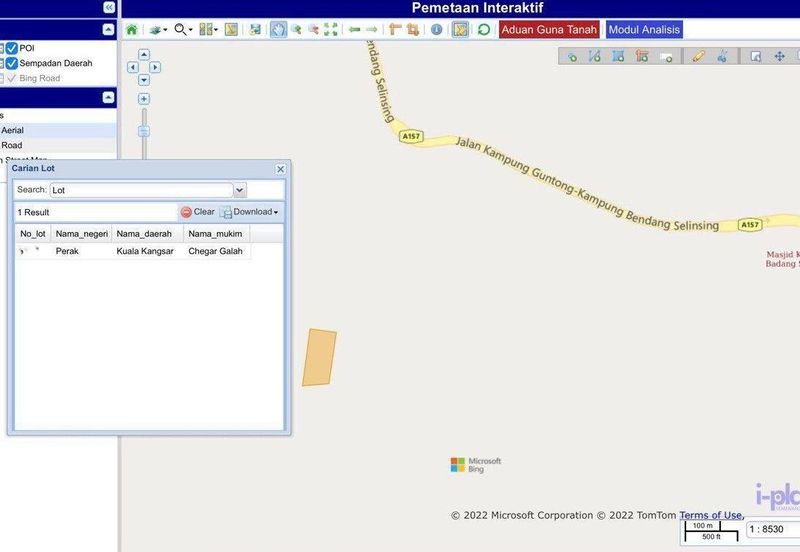Collapse the left sidebar panel

pos(108,7)
